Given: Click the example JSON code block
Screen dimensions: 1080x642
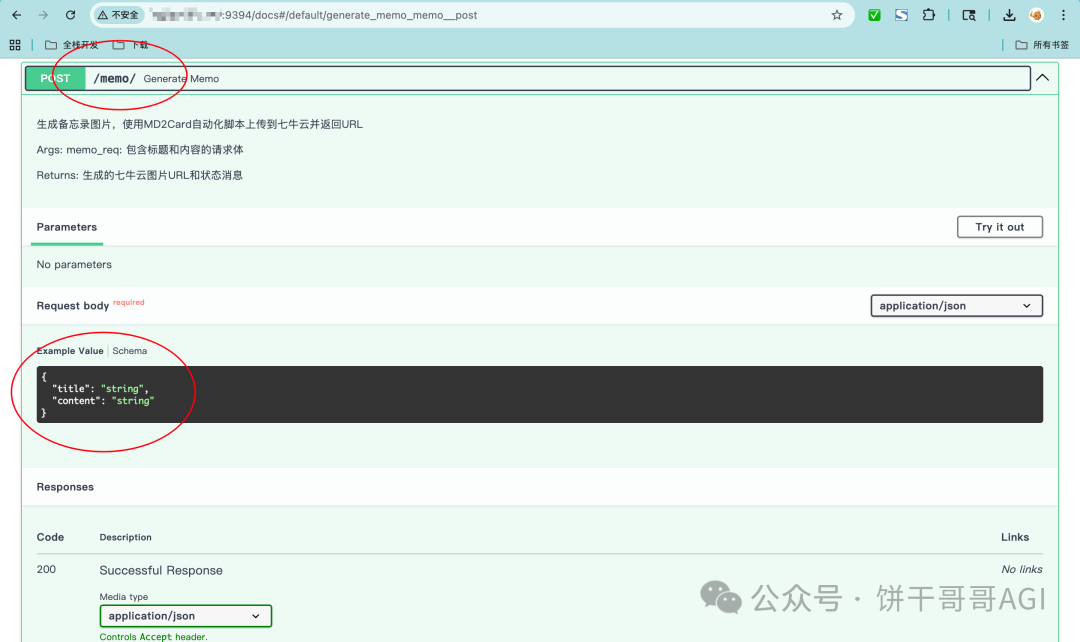Looking at the screenshot, I should [x=539, y=394].
